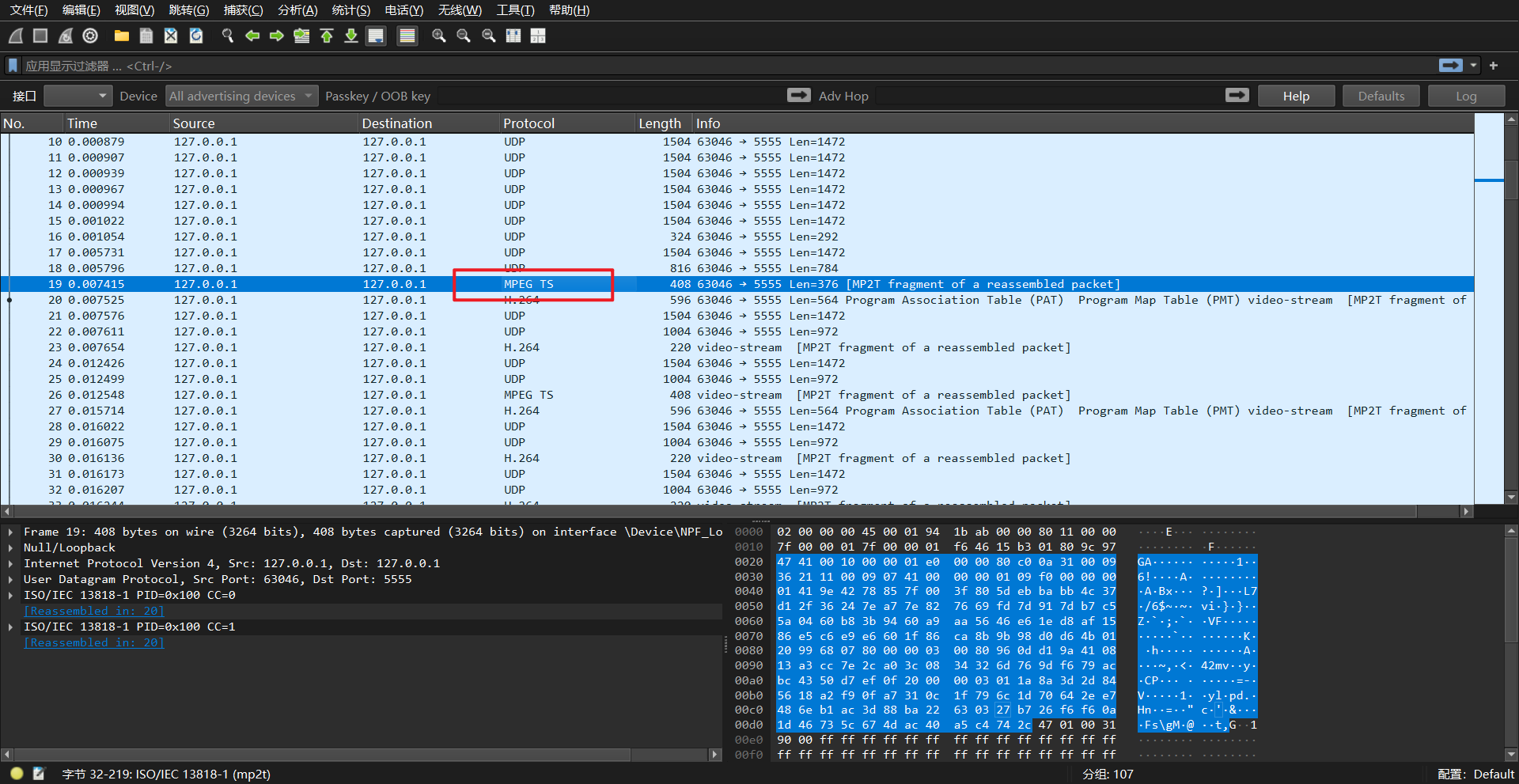Open the 分析(A) menu
Viewport: 1519px width, 784px height.
(x=297, y=10)
